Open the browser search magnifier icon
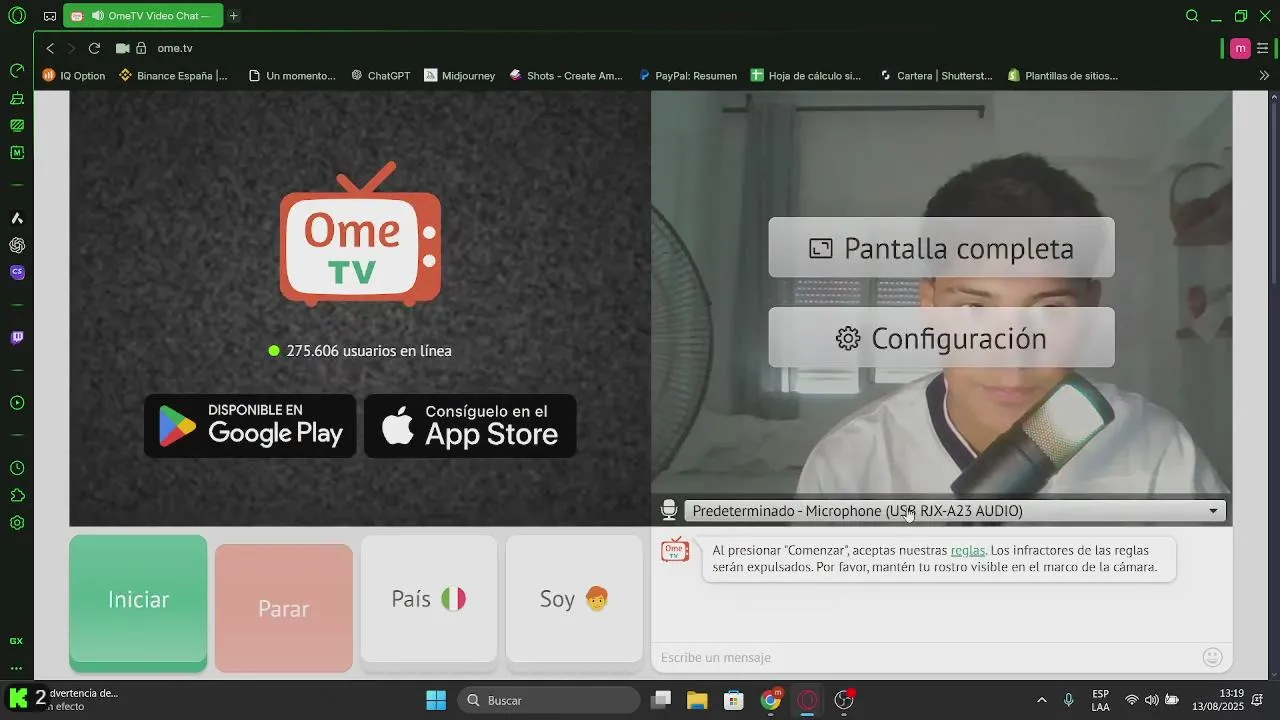This screenshot has height=720, width=1280. [1192, 16]
